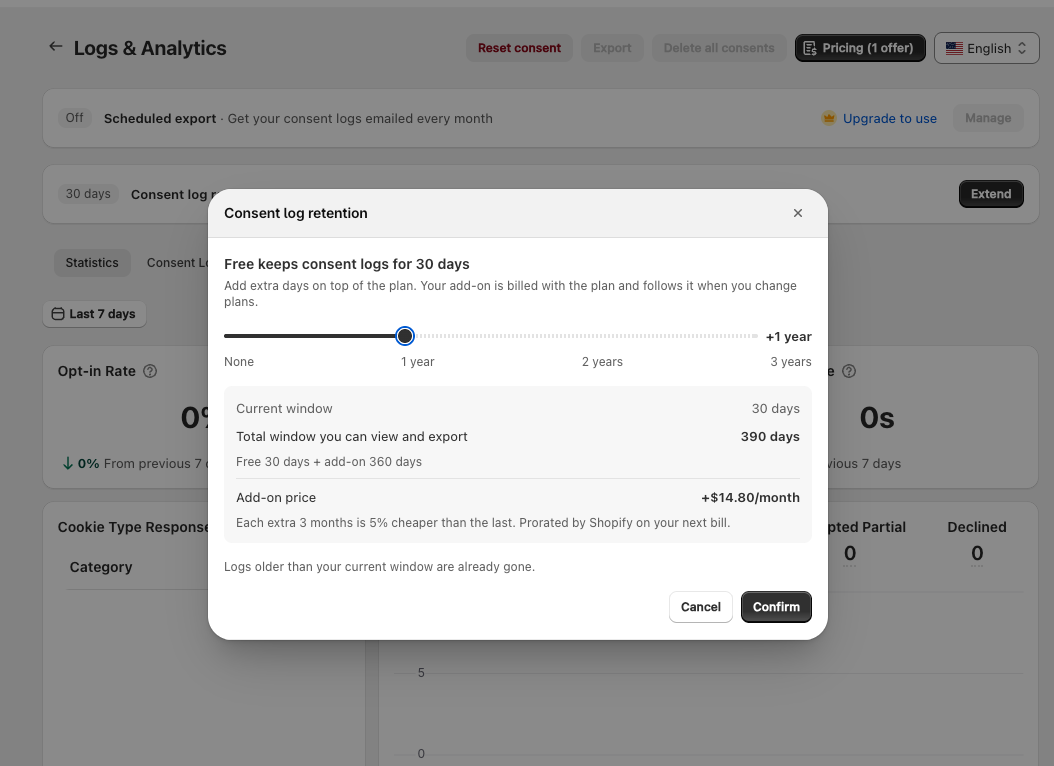Click the None slider label
The height and width of the screenshot is (766, 1054).
(x=239, y=361)
